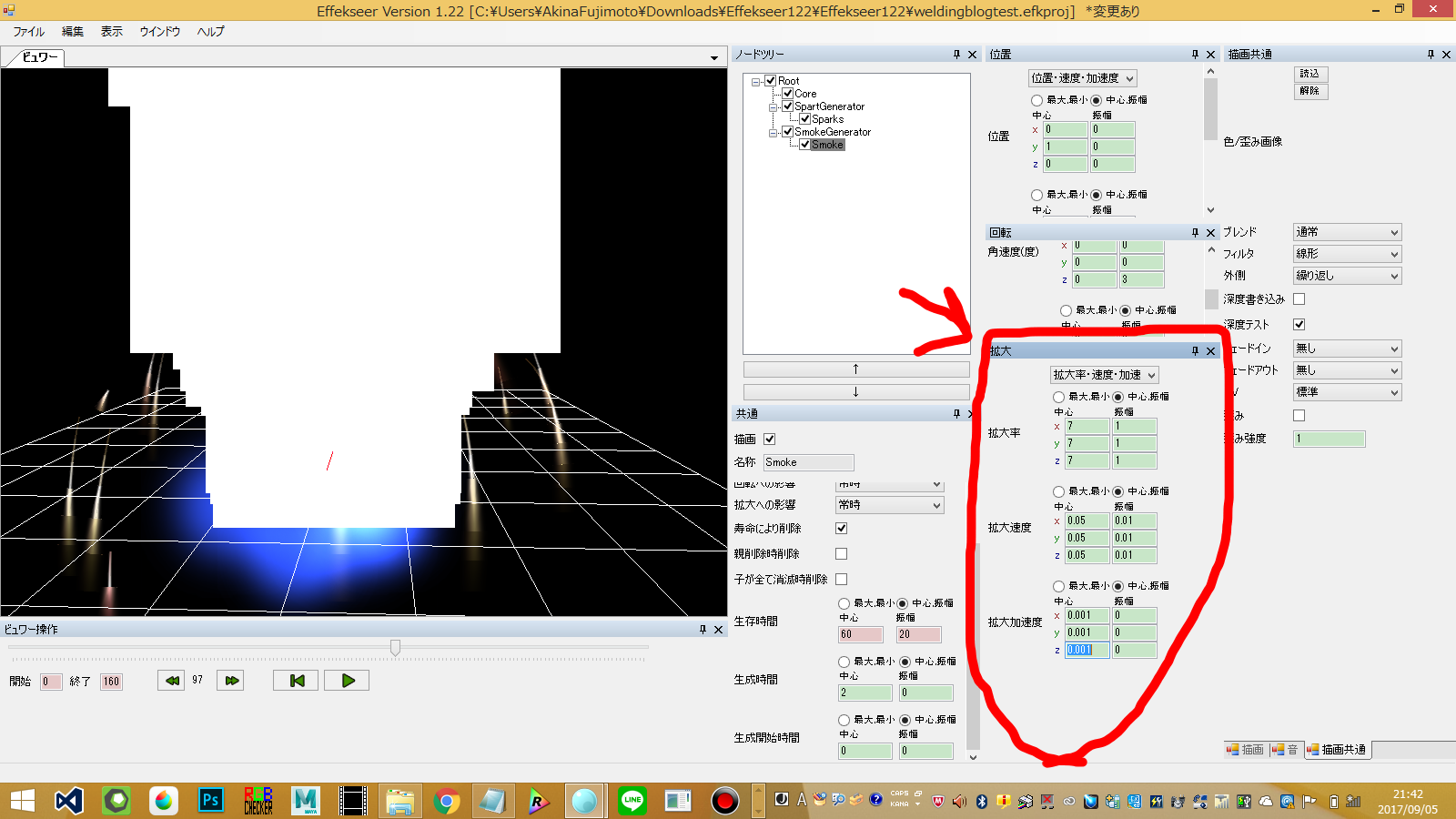Enable 親削除時削除 checkbox

841,553
